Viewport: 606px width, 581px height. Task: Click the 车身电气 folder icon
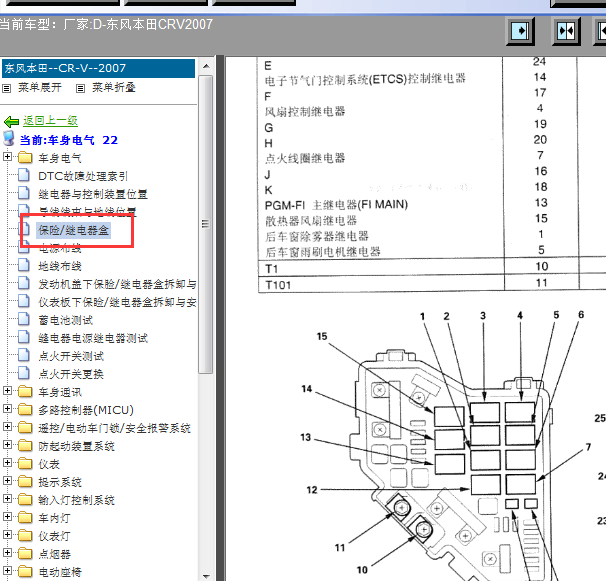click(x=25, y=158)
